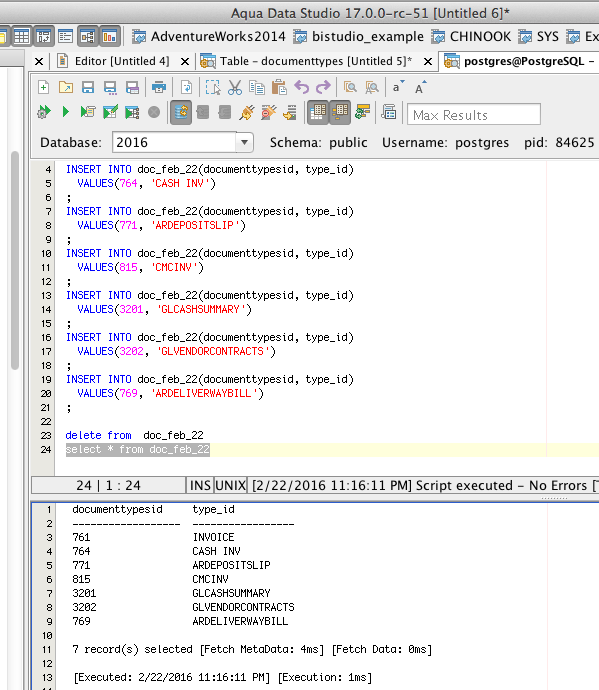
Task: Switch to Table - documenttypes [Untitled 5] tab
Action: [x=316, y=61]
